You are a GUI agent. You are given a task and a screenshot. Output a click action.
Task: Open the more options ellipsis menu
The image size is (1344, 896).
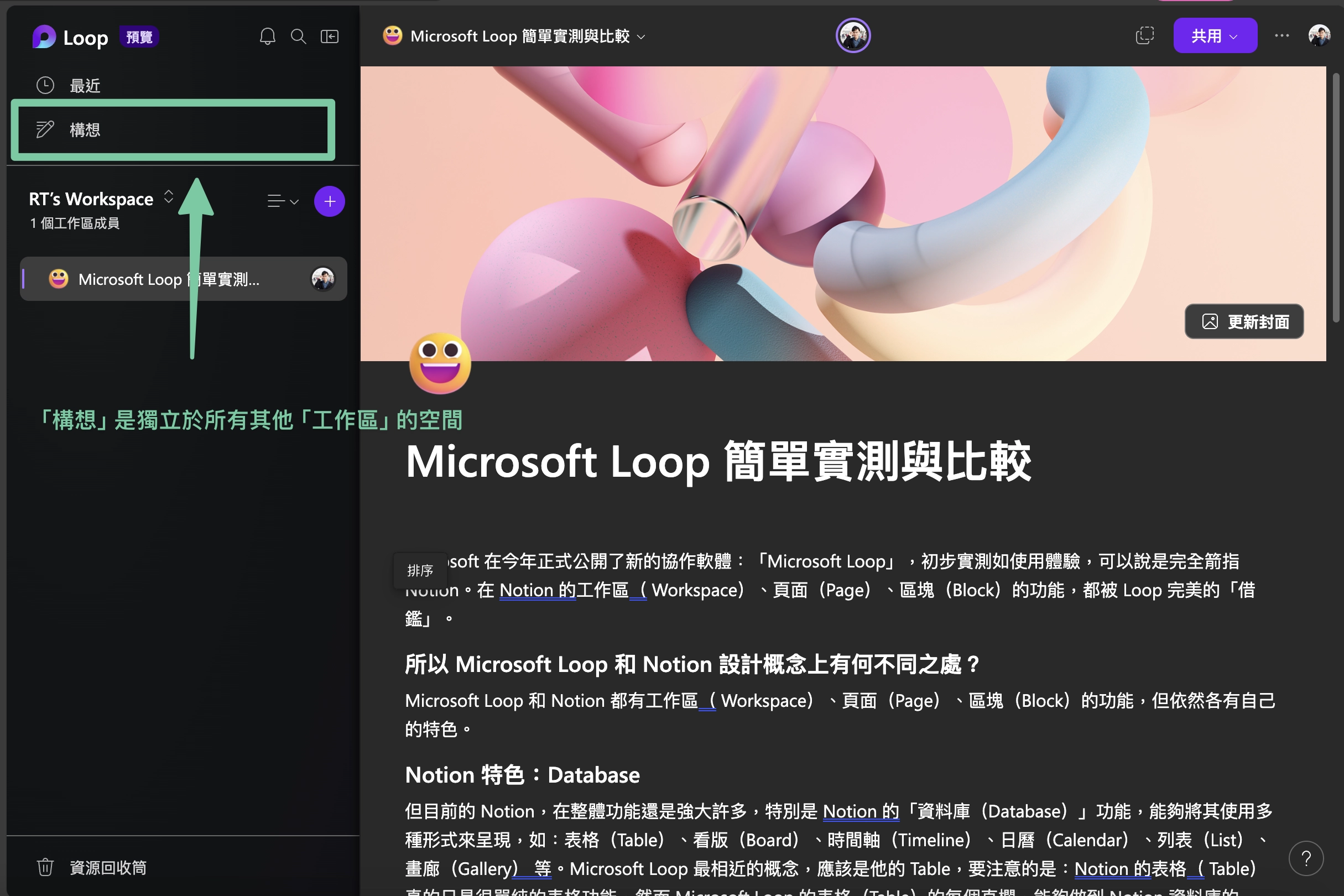tap(1282, 35)
